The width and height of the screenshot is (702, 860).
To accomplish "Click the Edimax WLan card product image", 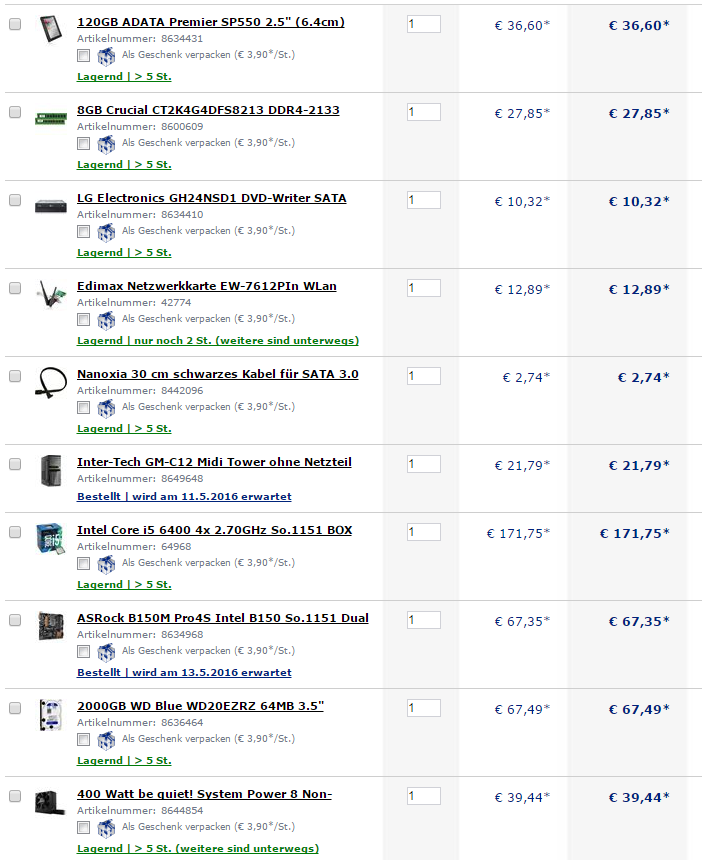I will [51, 294].
